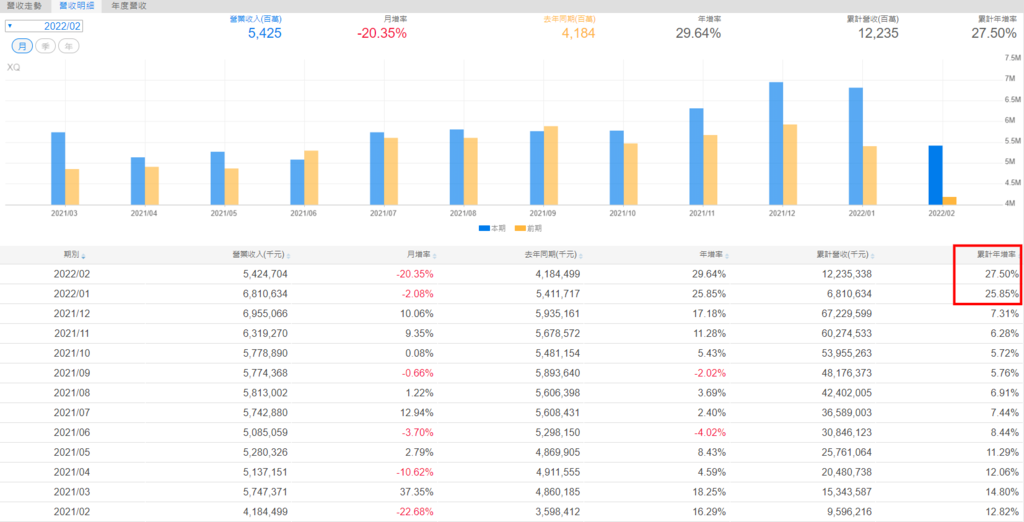Toggle the 本期 legend blue swatch
The width and height of the screenshot is (1024, 522).
pos(484,228)
